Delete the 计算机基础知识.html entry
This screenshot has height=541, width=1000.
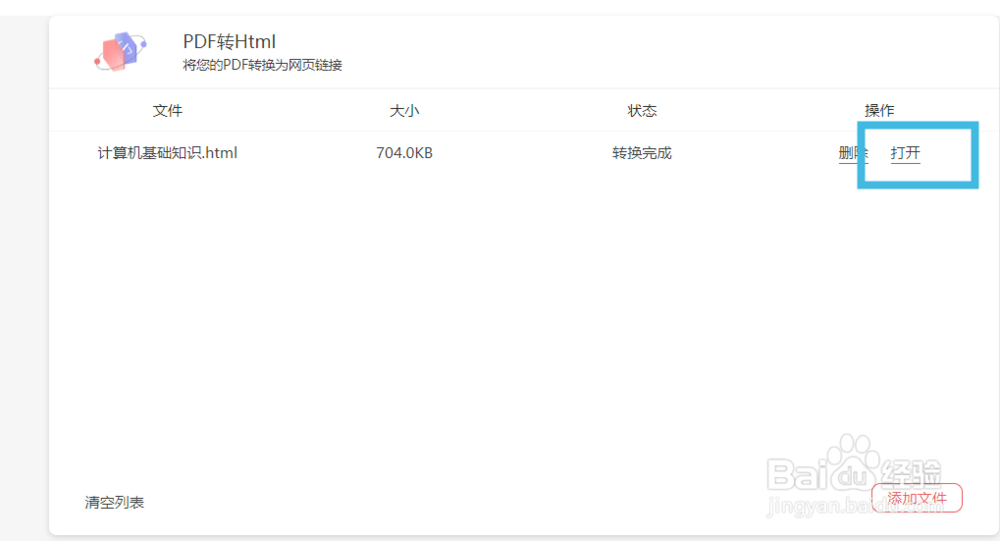pyautogui.click(x=851, y=154)
